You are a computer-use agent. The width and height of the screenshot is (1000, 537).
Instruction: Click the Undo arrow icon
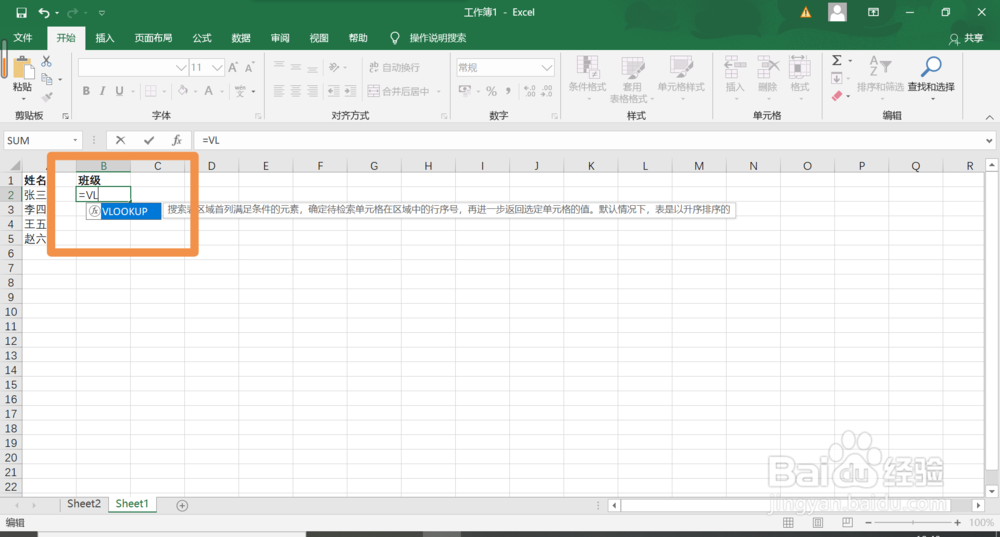point(44,12)
